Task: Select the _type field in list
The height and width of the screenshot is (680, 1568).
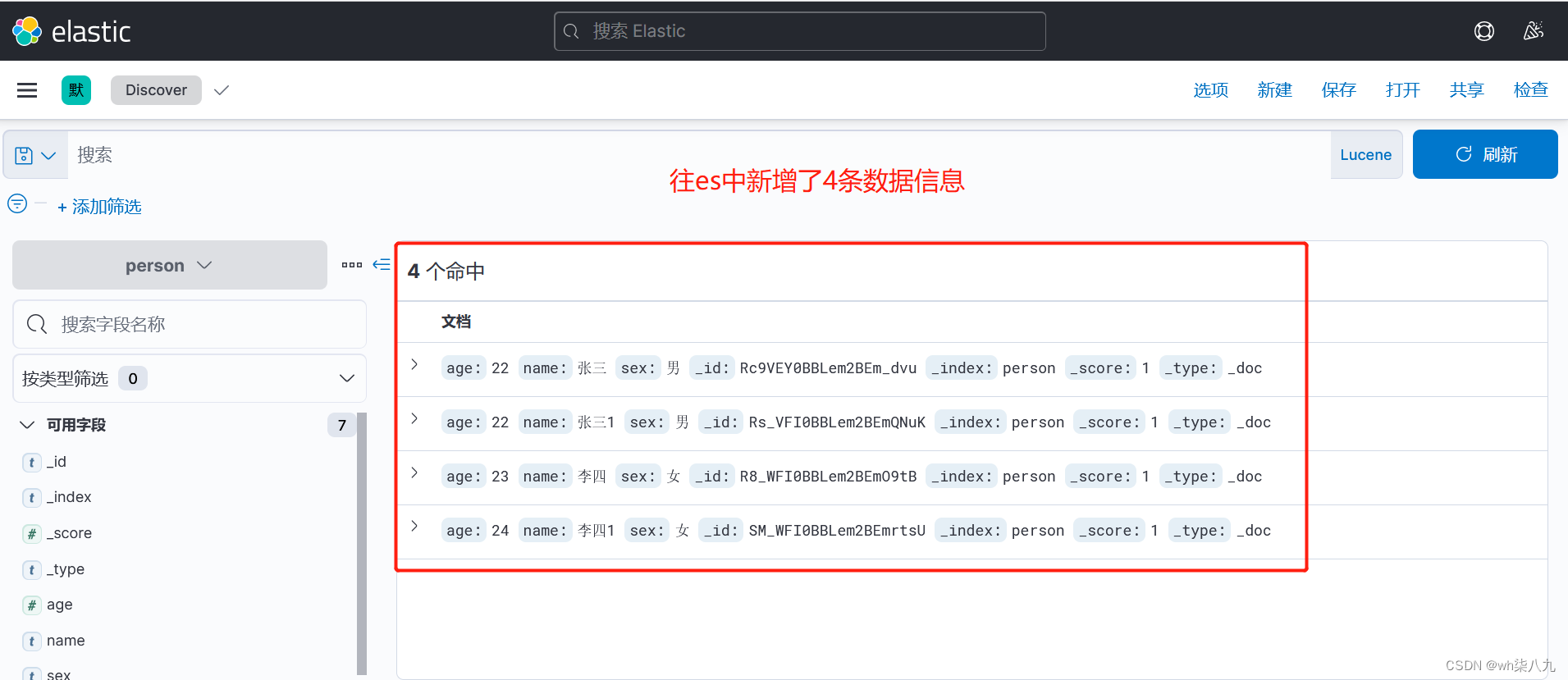Action: [x=66, y=569]
